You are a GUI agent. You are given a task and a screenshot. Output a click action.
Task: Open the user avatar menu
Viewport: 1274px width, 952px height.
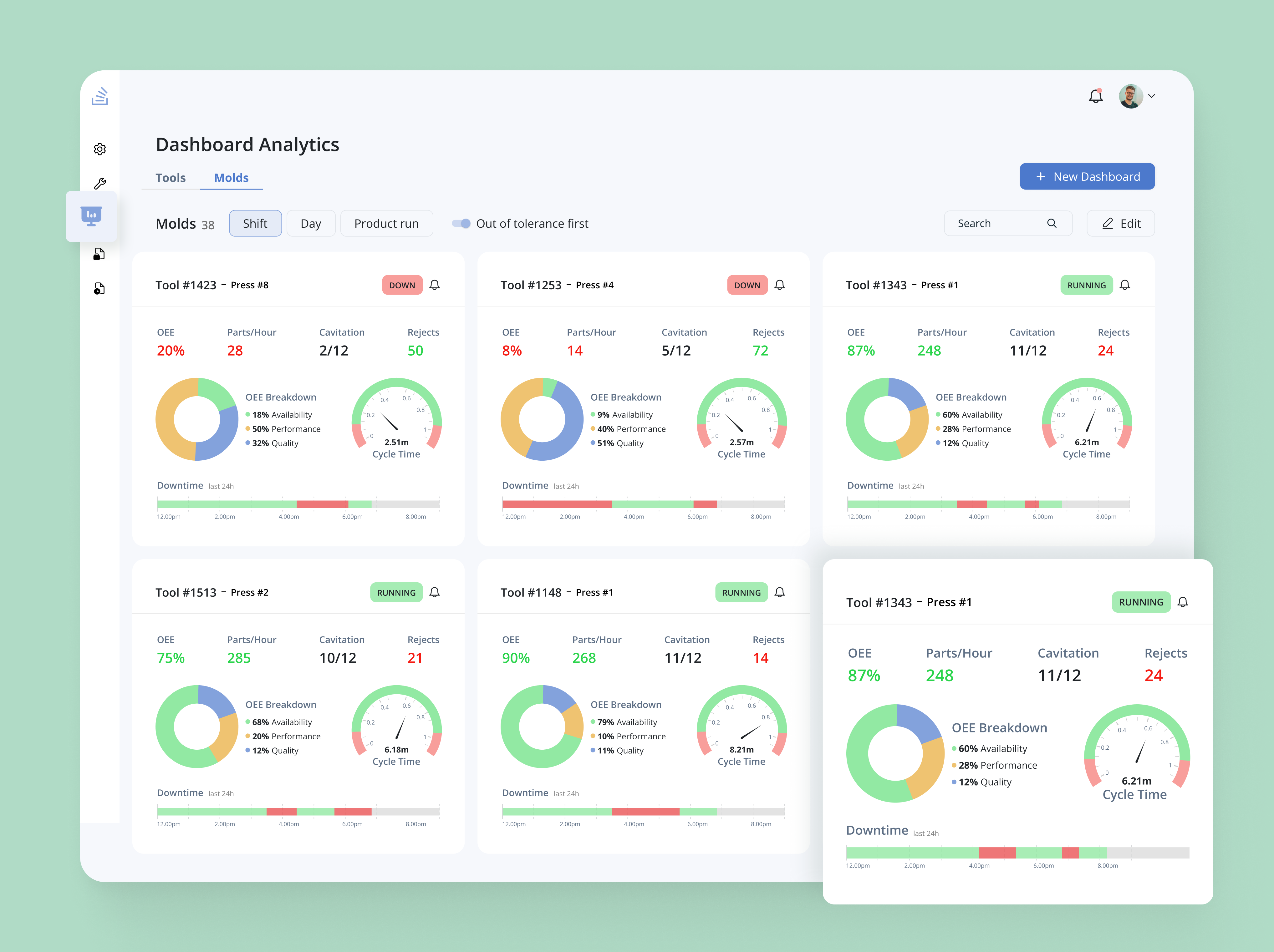(x=1131, y=96)
